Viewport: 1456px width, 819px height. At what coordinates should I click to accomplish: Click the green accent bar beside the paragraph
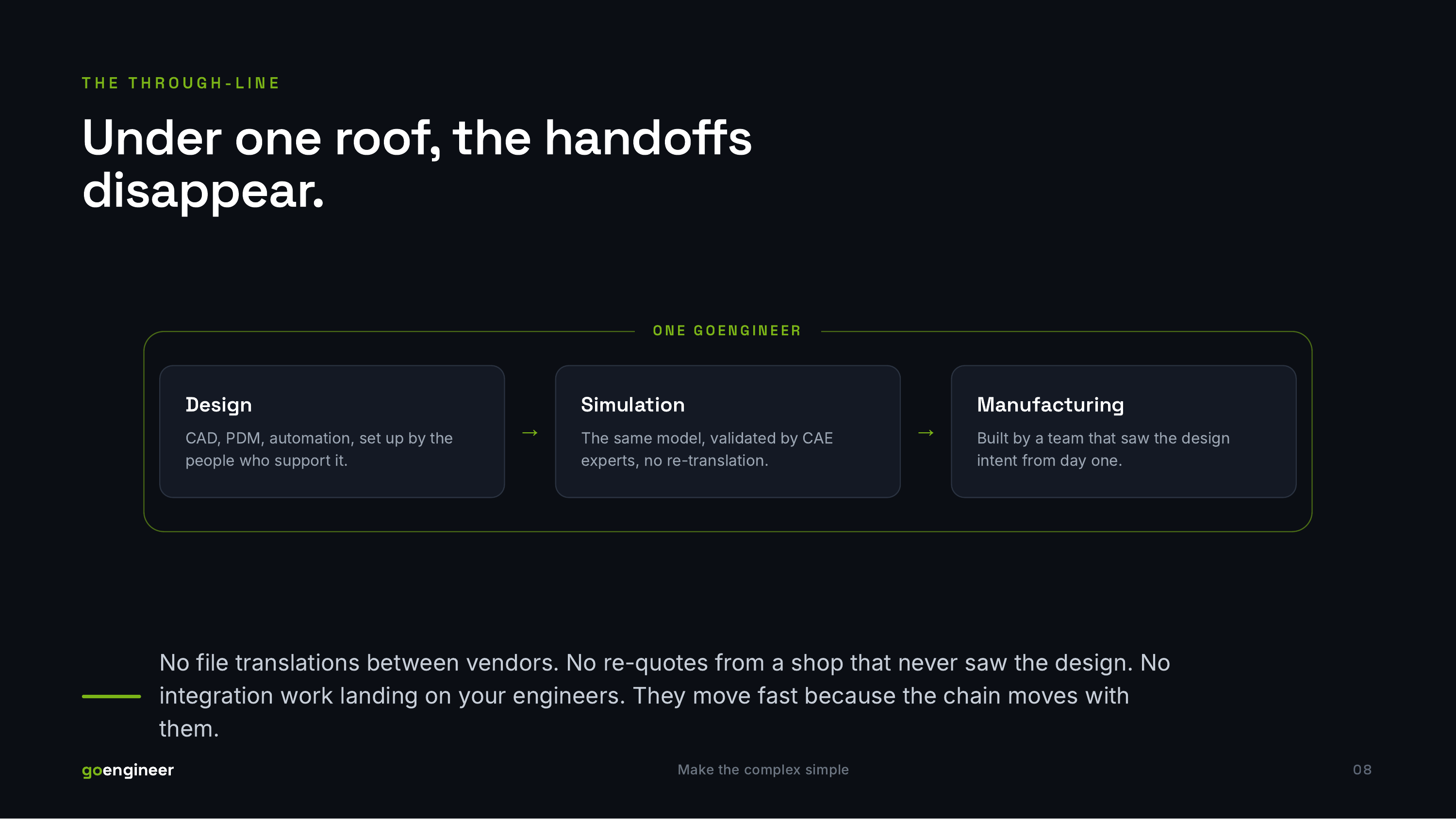[111, 696]
